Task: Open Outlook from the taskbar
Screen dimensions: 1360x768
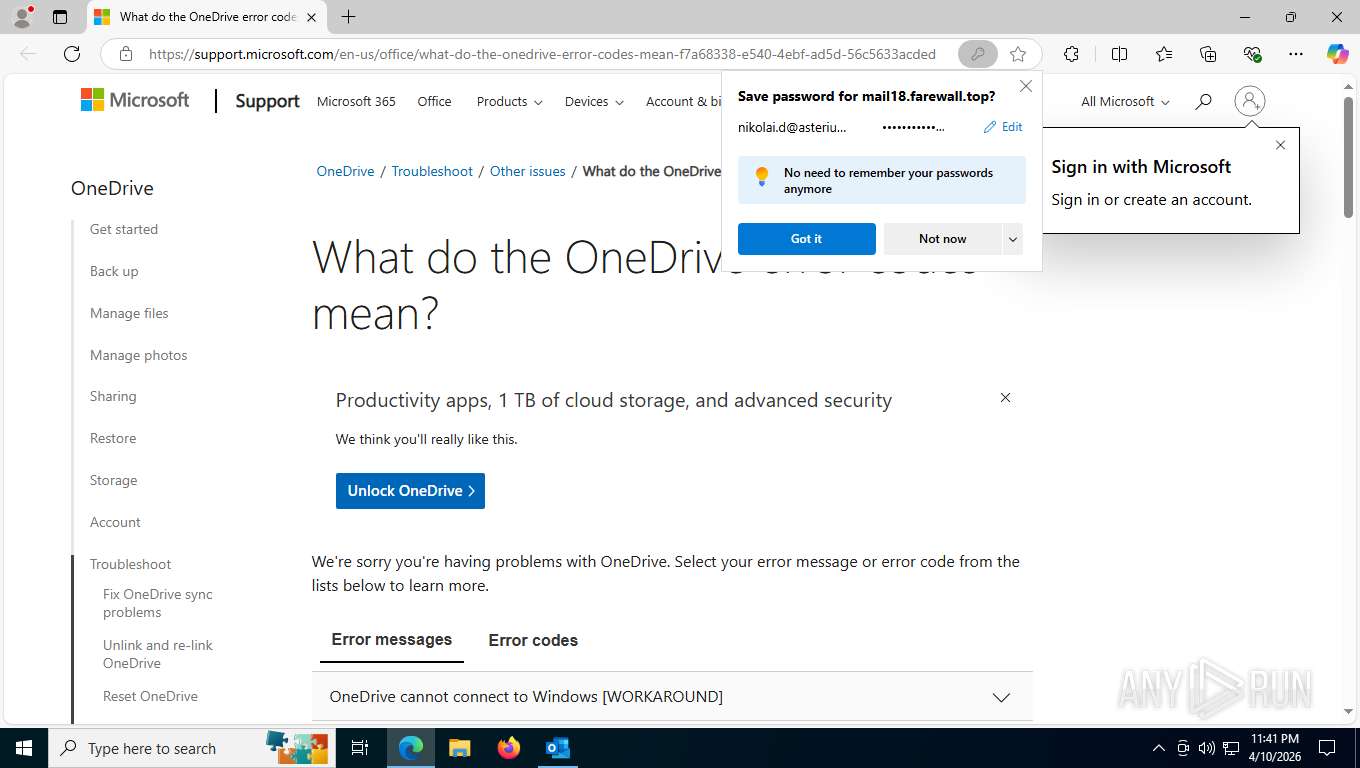Action: pos(558,748)
